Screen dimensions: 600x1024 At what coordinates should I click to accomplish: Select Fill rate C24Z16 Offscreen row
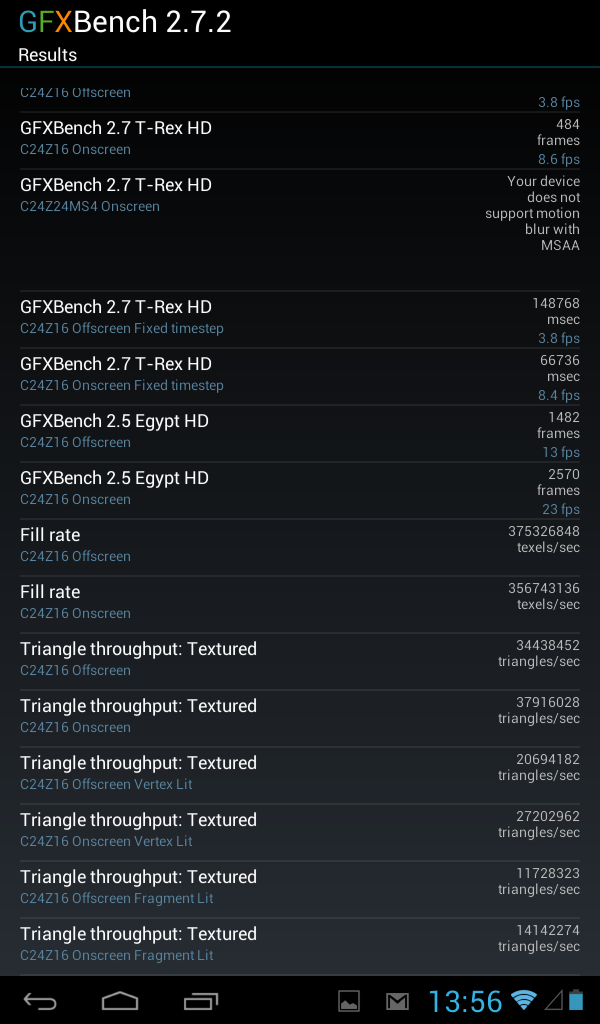click(300, 547)
